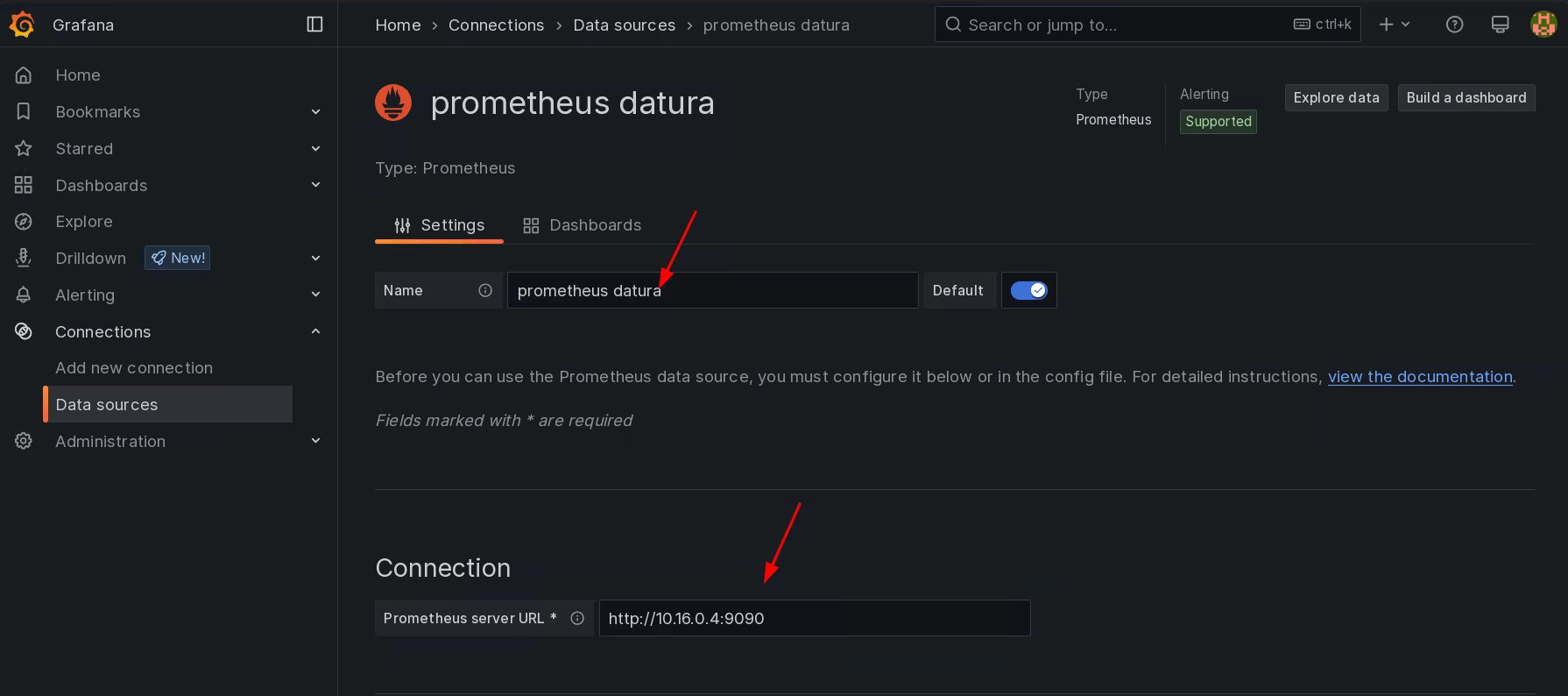Viewport: 1568px width, 696px height.
Task: Click the Explore compass icon in sidebar
Action: point(24,222)
